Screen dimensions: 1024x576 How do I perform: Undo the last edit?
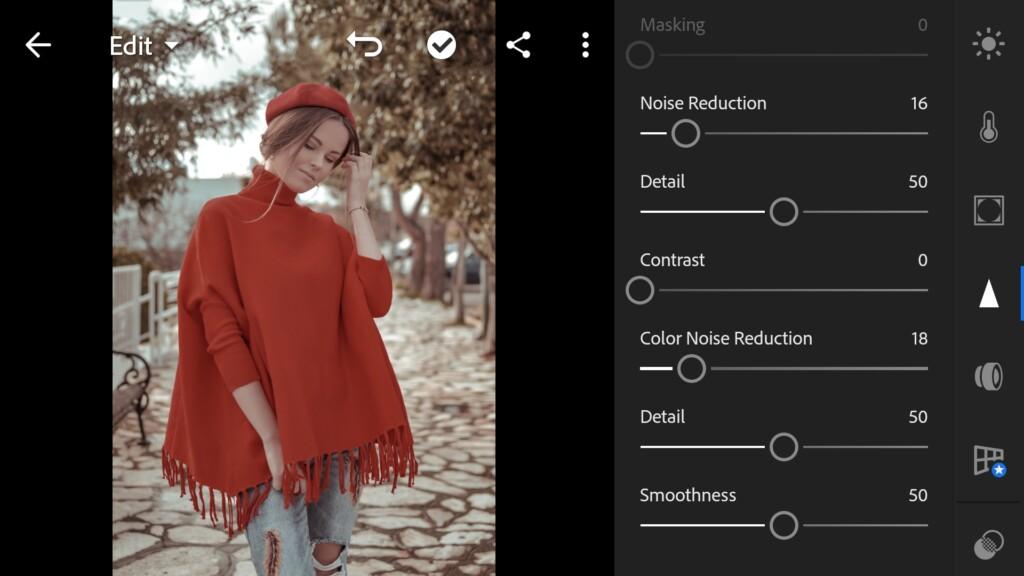pyautogui.click(x=364, y=45)
